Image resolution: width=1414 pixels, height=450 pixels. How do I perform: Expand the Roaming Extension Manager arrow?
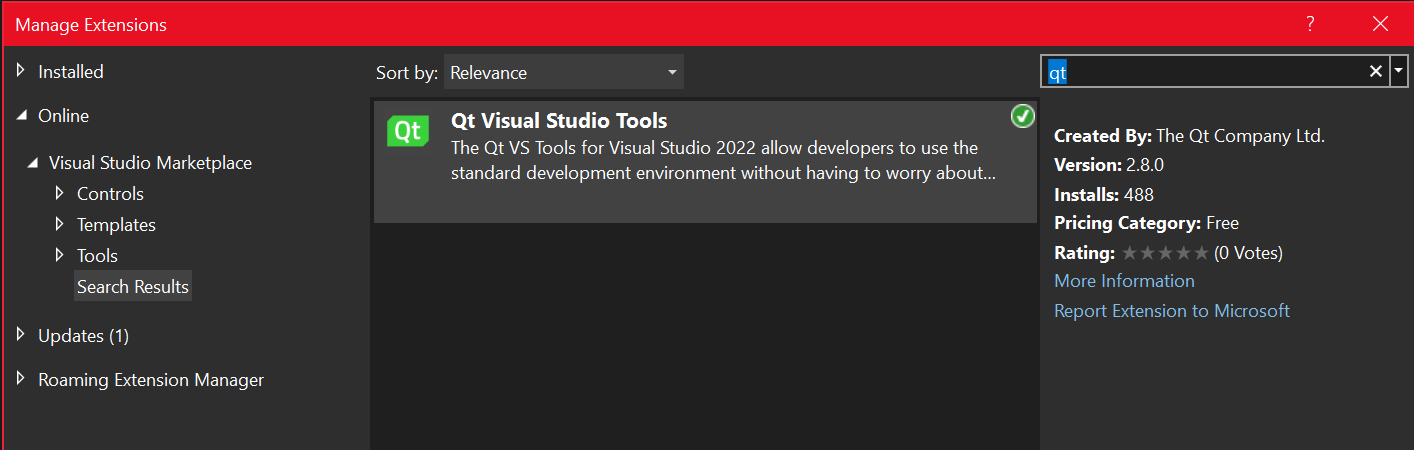click(x=22, y=379)
